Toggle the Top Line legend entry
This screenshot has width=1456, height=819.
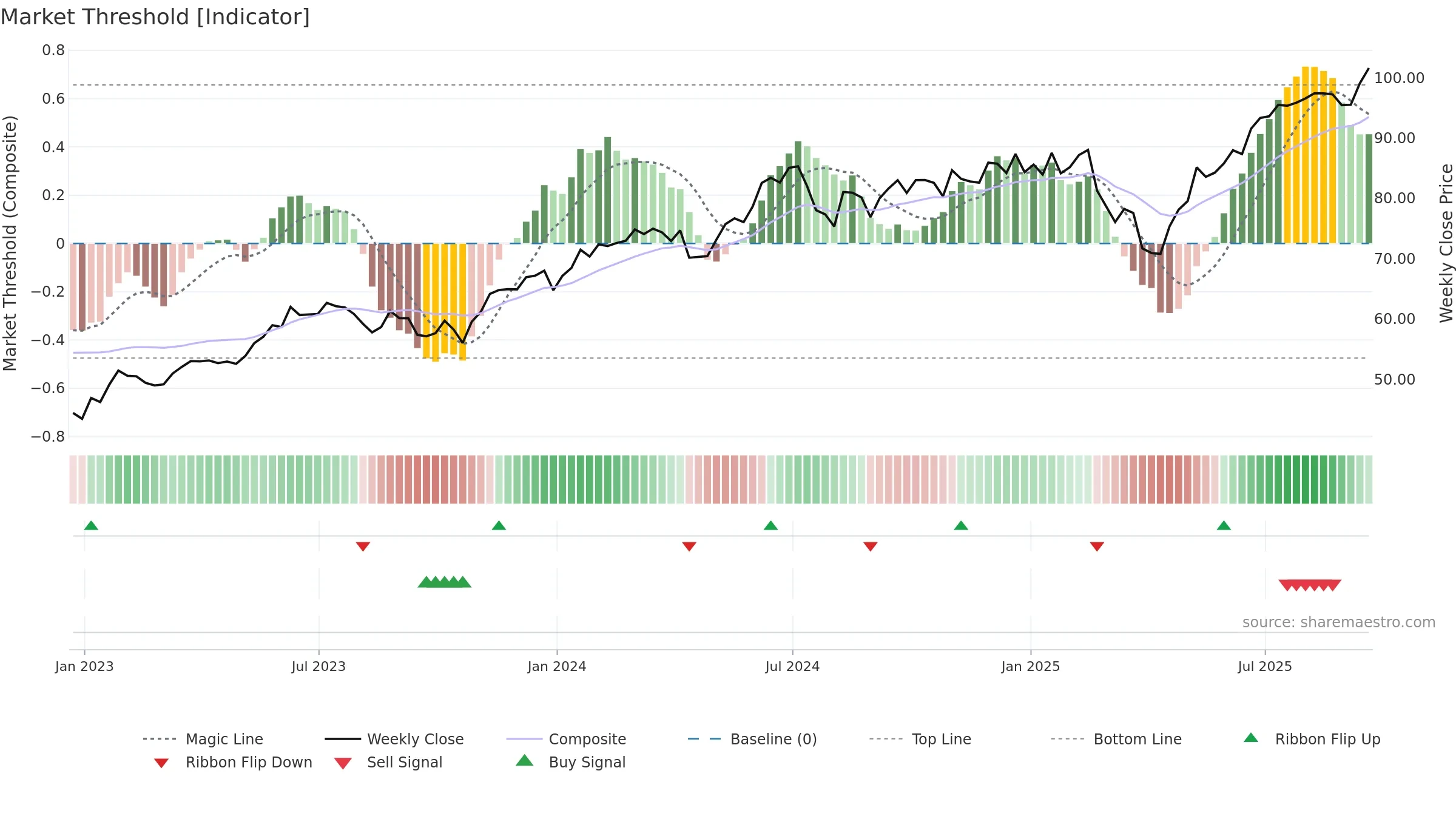[920, 739]
